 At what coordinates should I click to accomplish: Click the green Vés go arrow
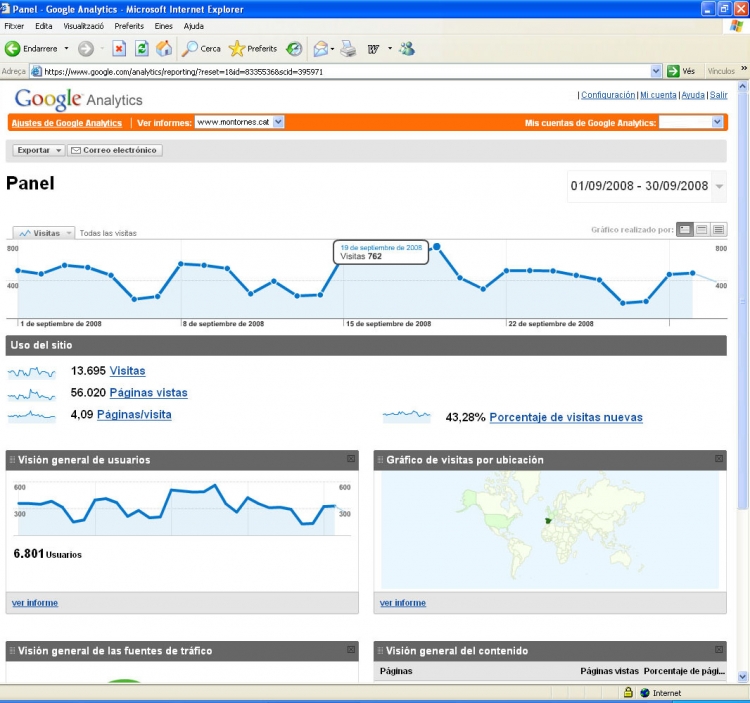pyautogui.click(x=673, y=71)
